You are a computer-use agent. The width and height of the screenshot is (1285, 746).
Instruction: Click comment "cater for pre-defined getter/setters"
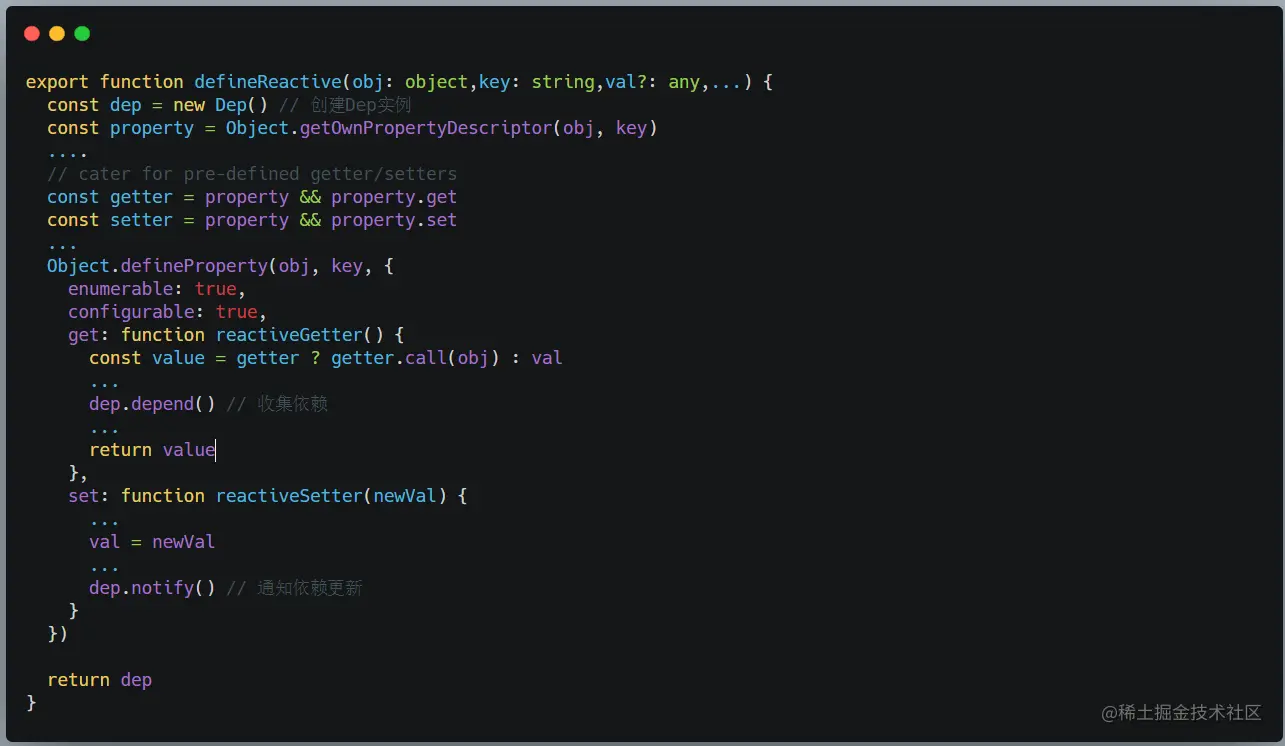252,174
